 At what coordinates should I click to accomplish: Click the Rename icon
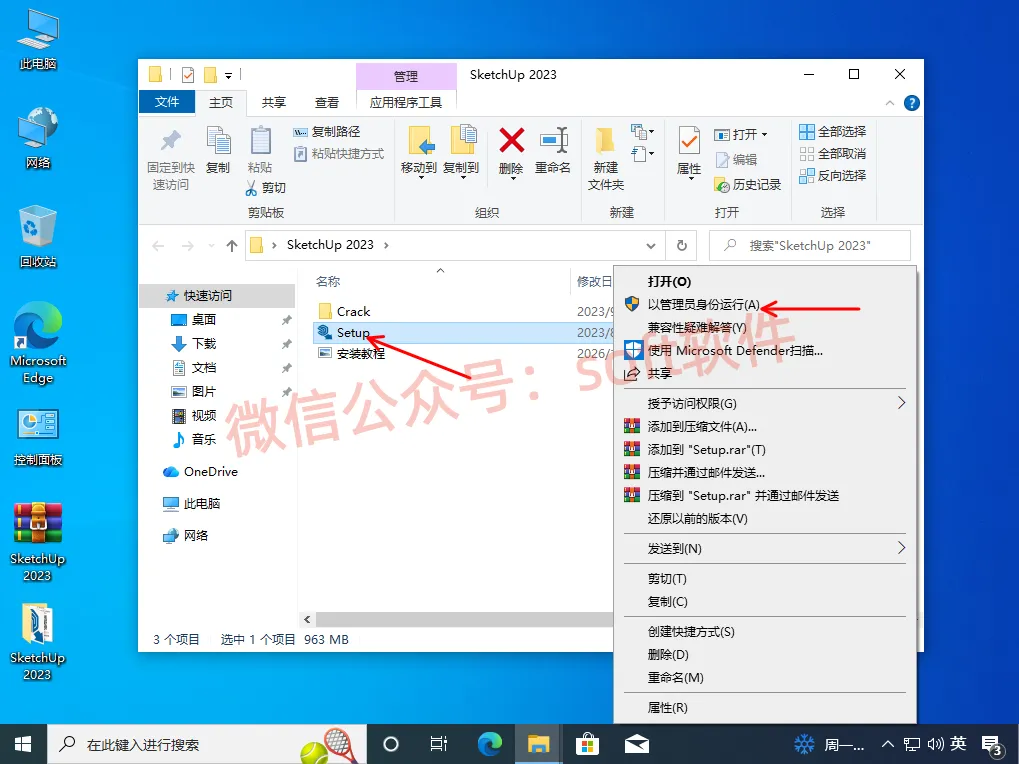553,140
